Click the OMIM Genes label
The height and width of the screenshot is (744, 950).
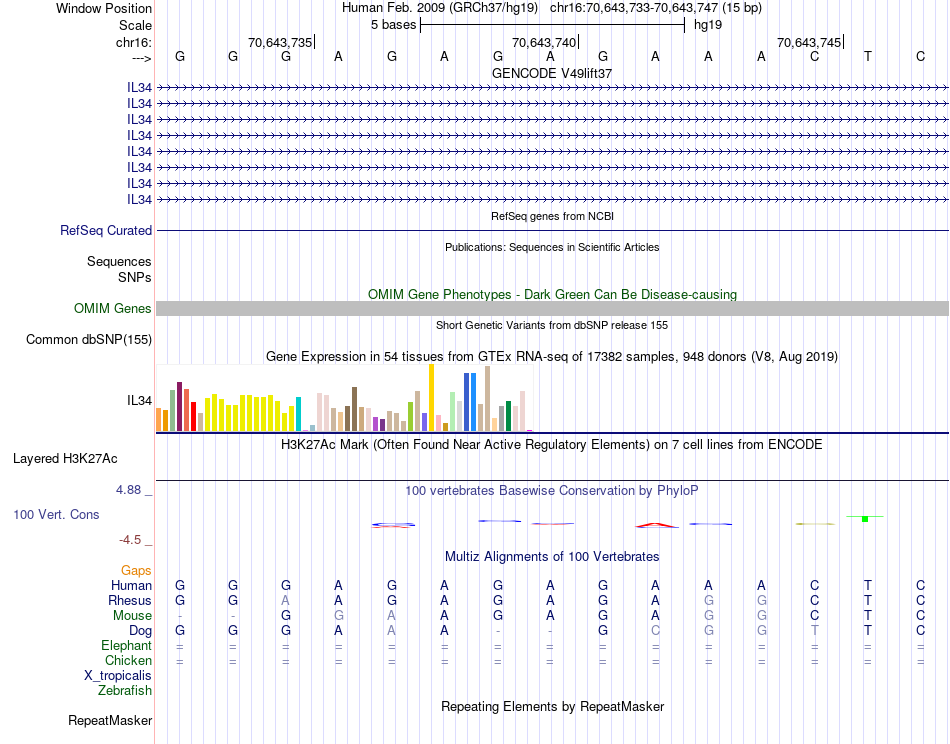pyautogui.click(x=113, y=308)
